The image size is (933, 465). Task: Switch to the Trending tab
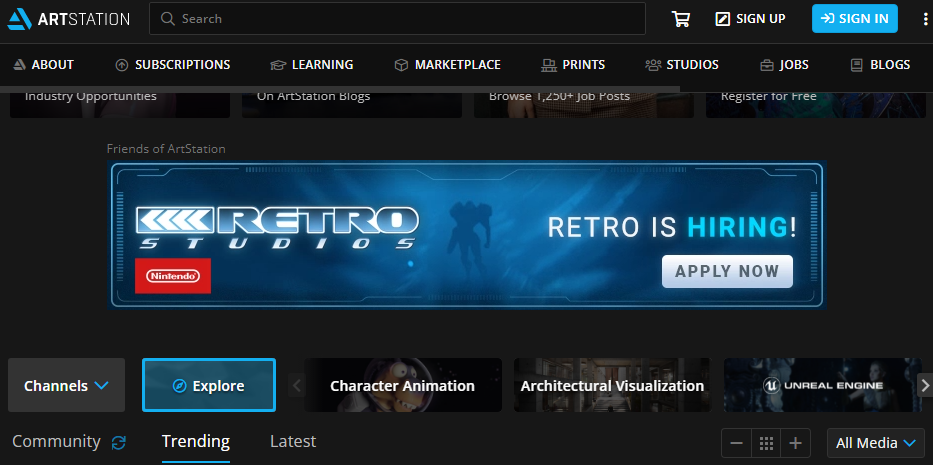(x=196, y=442)
